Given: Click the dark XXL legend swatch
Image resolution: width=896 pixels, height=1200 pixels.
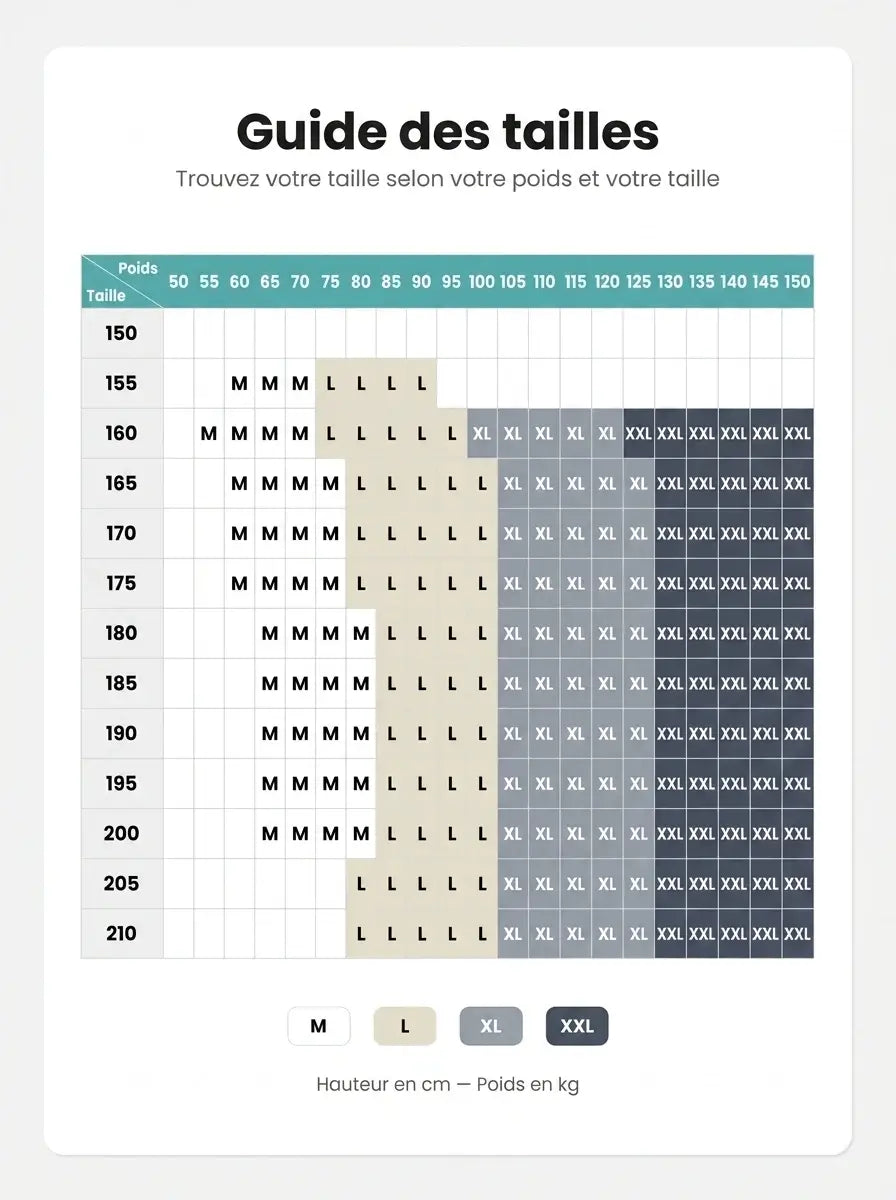Looking at the screenshot, I should 577,1026.
